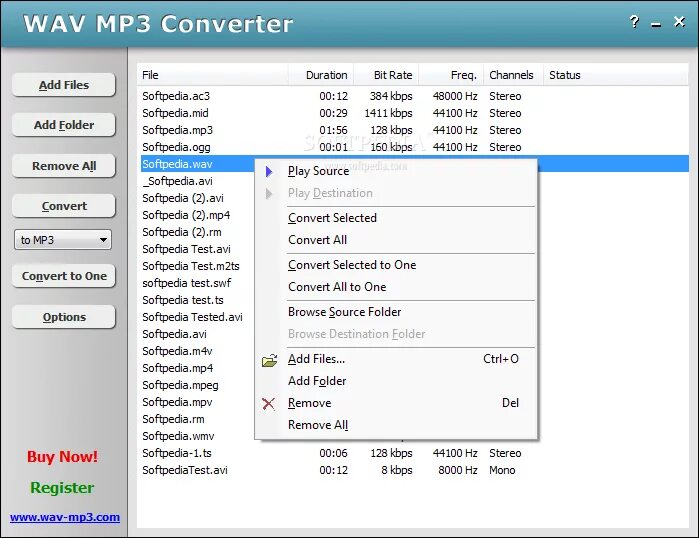Sort by the Bit Rate column header

pos(386,75)
